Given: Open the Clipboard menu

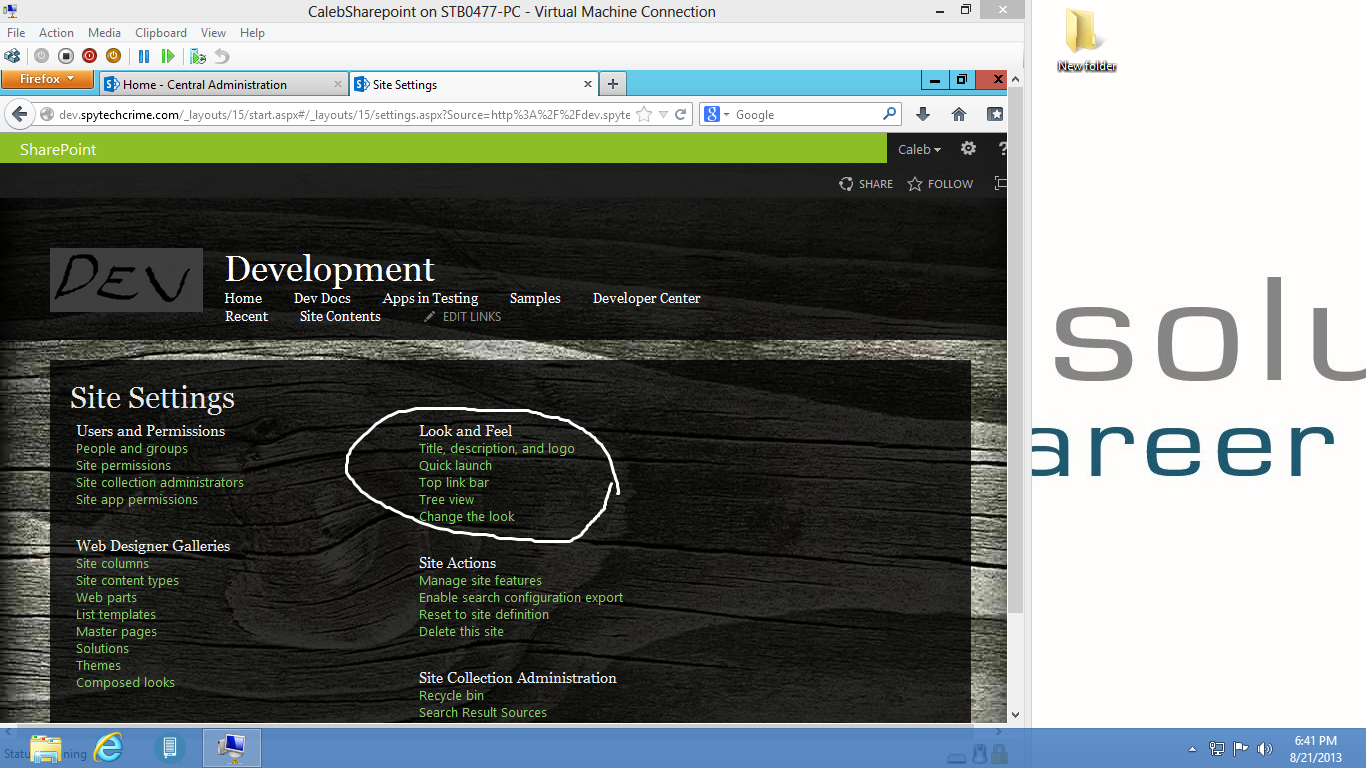Looking at the screenshot, I should [161, 33].
